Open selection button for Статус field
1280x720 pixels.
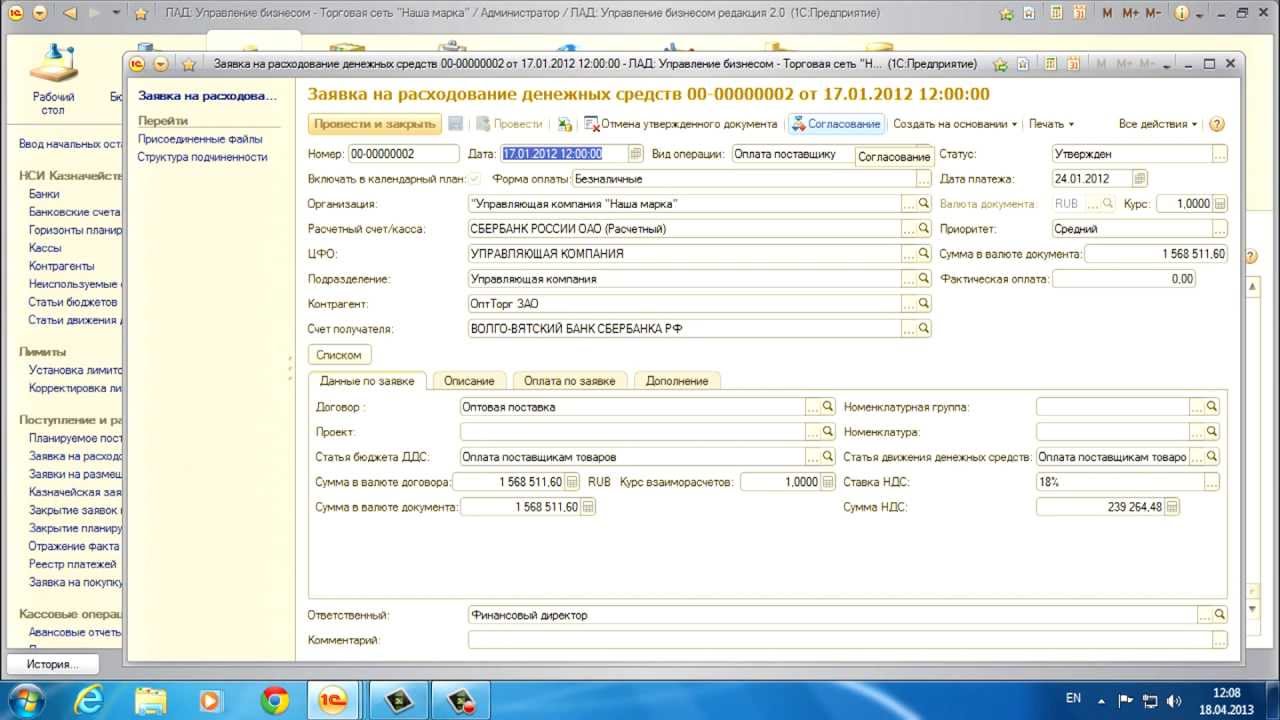1220,155
